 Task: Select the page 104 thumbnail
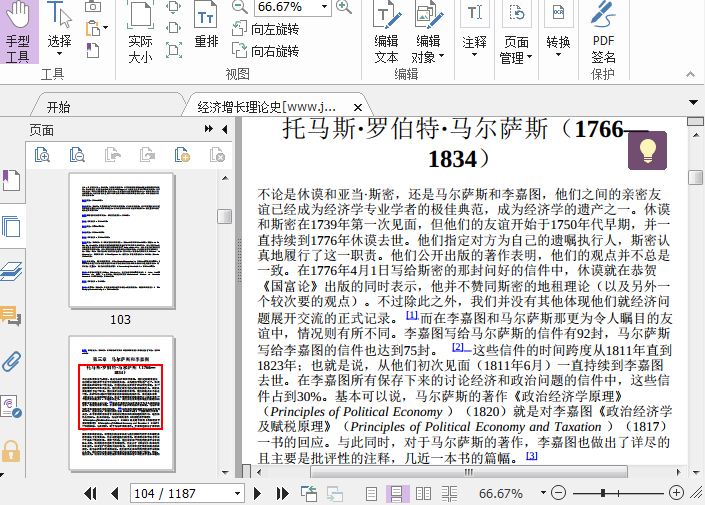[121, 403]
